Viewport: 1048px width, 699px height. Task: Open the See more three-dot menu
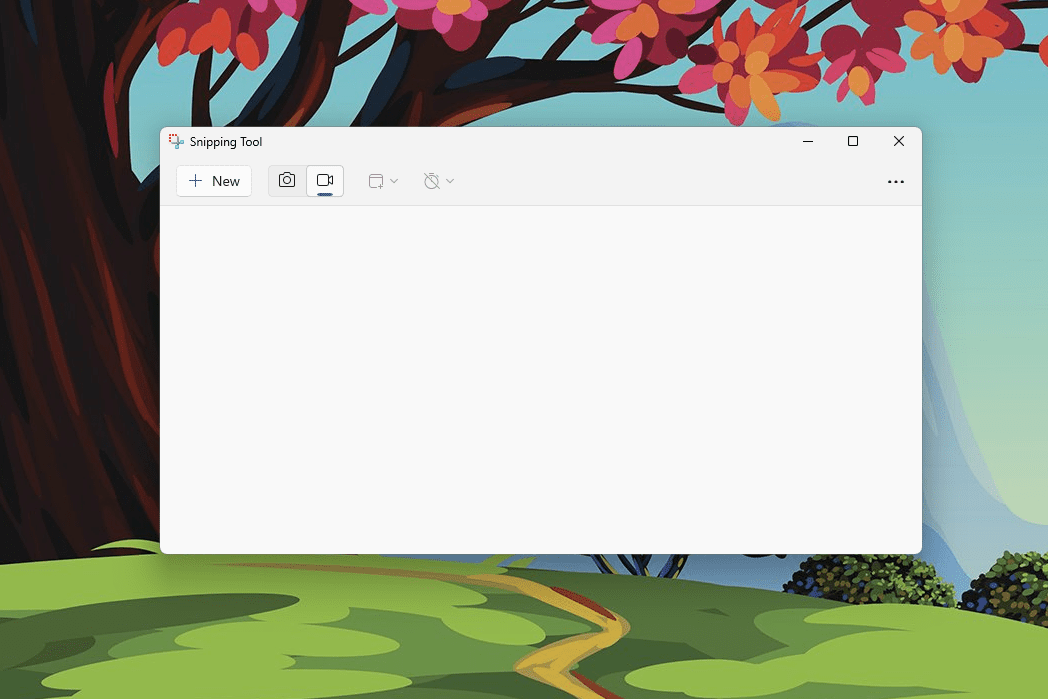(x=896, y=182)
